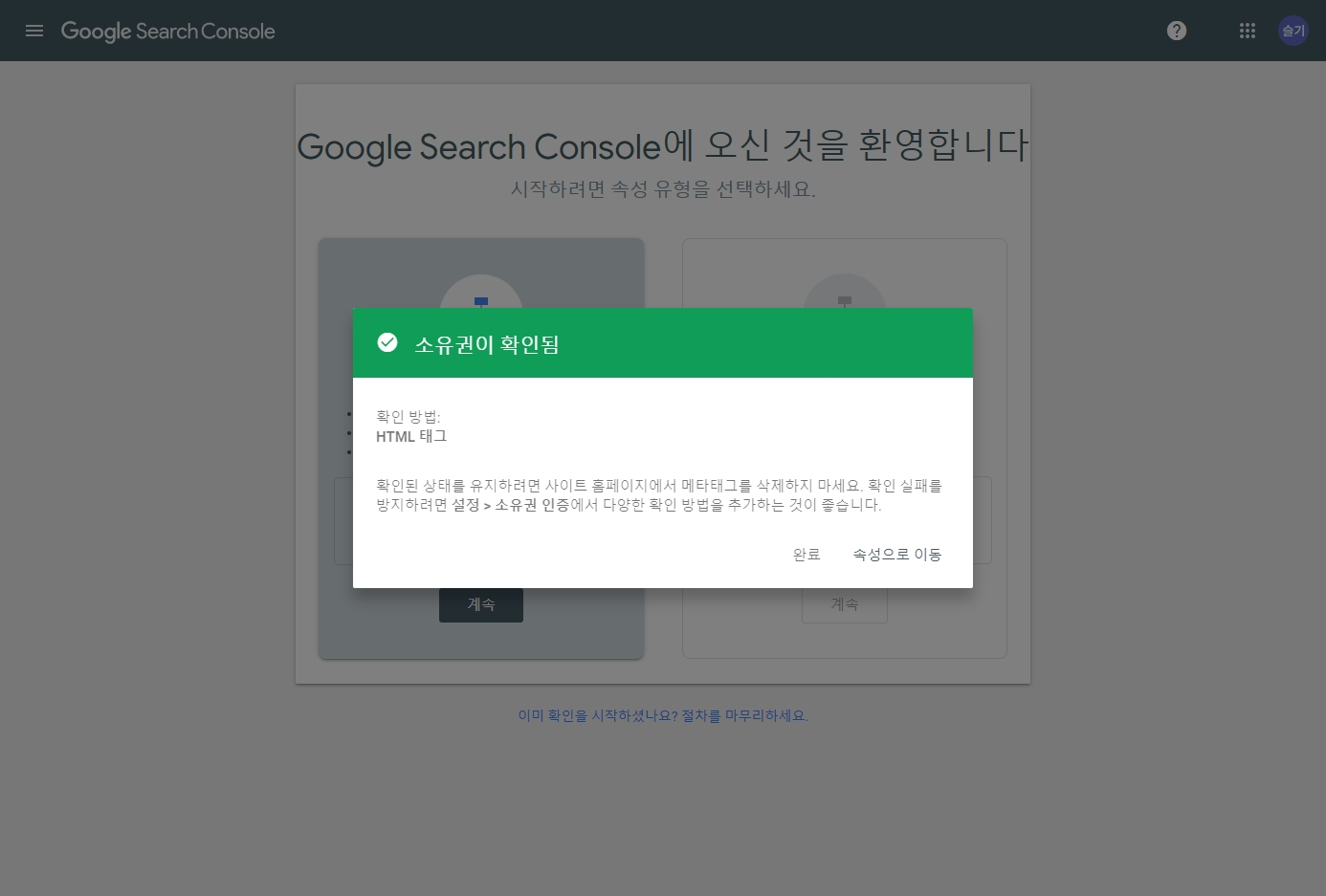Open the 이미 확인을 시작하셨나요? link
The image size is (1326, 896).
coord(663,715)
